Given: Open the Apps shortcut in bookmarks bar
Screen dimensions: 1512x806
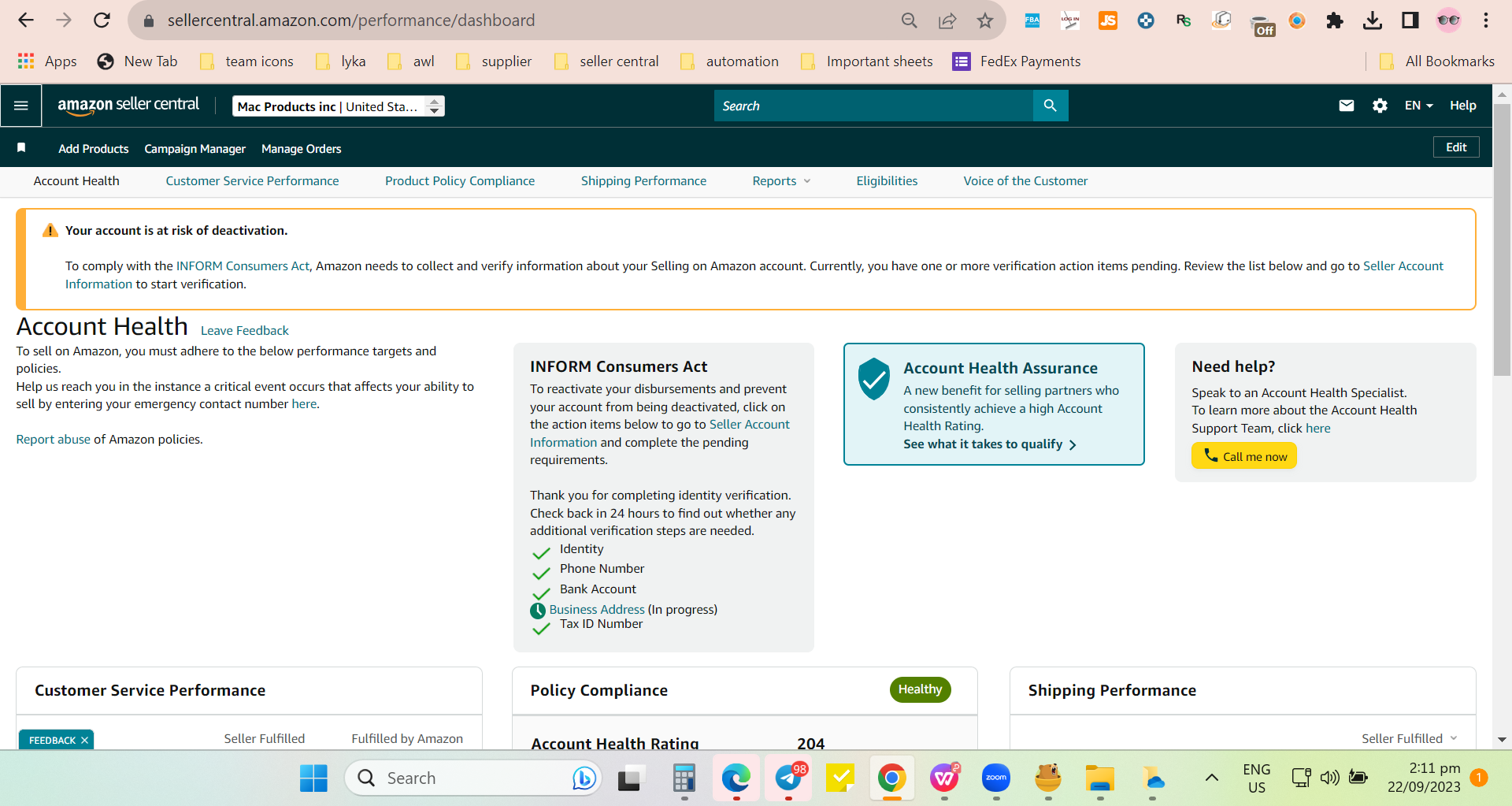Looking at the screenshot, I should tap(47, 61).
